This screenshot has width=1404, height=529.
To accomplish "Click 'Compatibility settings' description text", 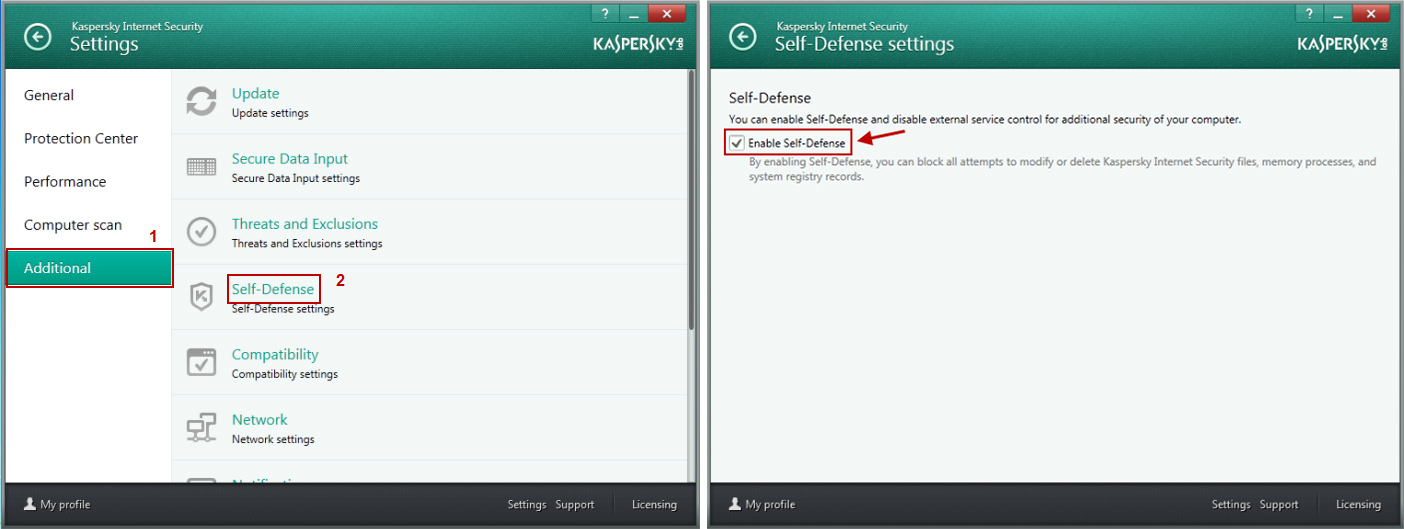I will (285, 374).
